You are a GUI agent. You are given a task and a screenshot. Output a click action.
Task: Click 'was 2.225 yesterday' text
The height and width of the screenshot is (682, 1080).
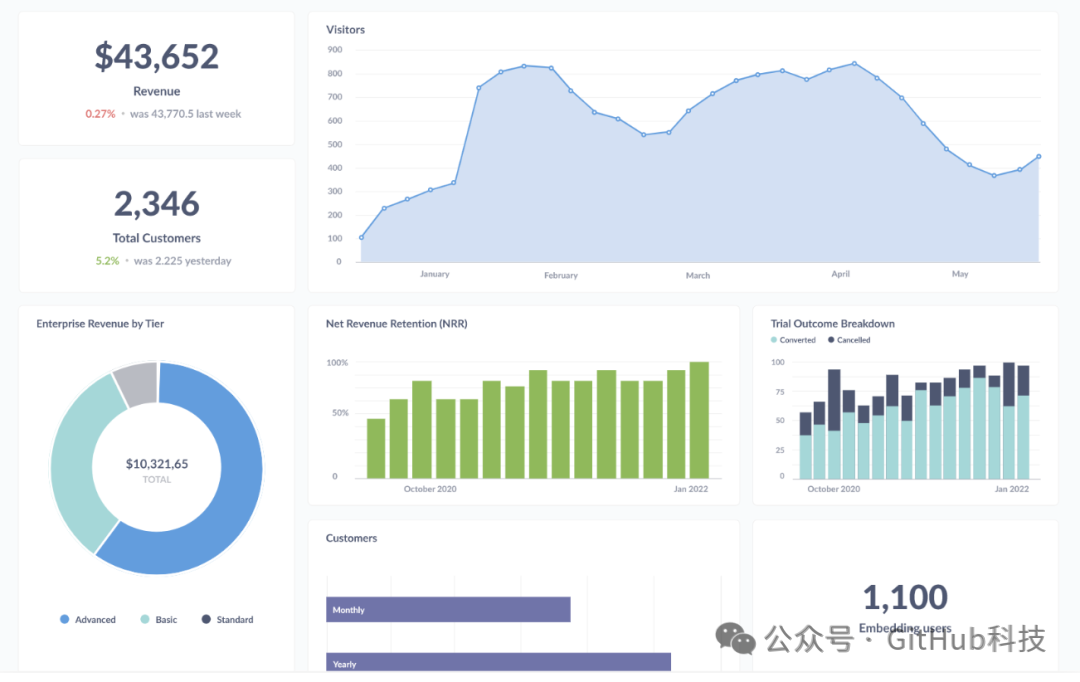coord(183,260)
